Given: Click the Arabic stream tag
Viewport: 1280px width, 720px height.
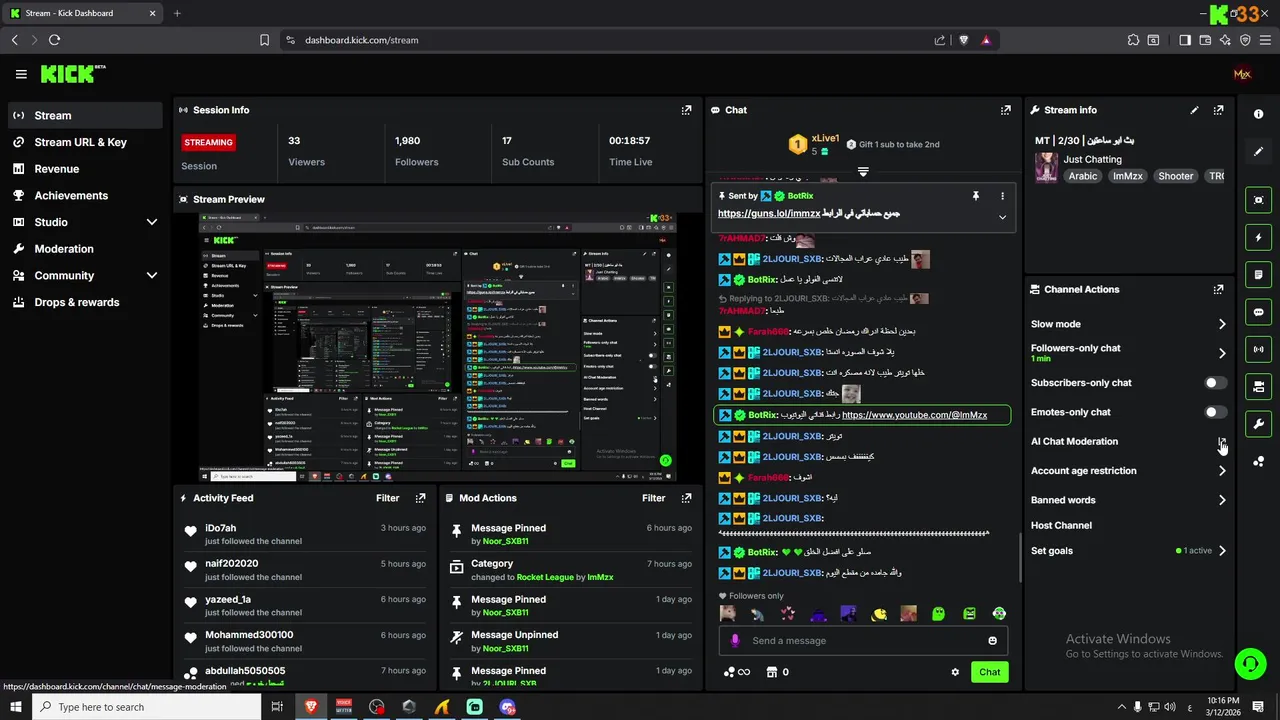Looking at the screenshot, I should [x=1082, y=176].
